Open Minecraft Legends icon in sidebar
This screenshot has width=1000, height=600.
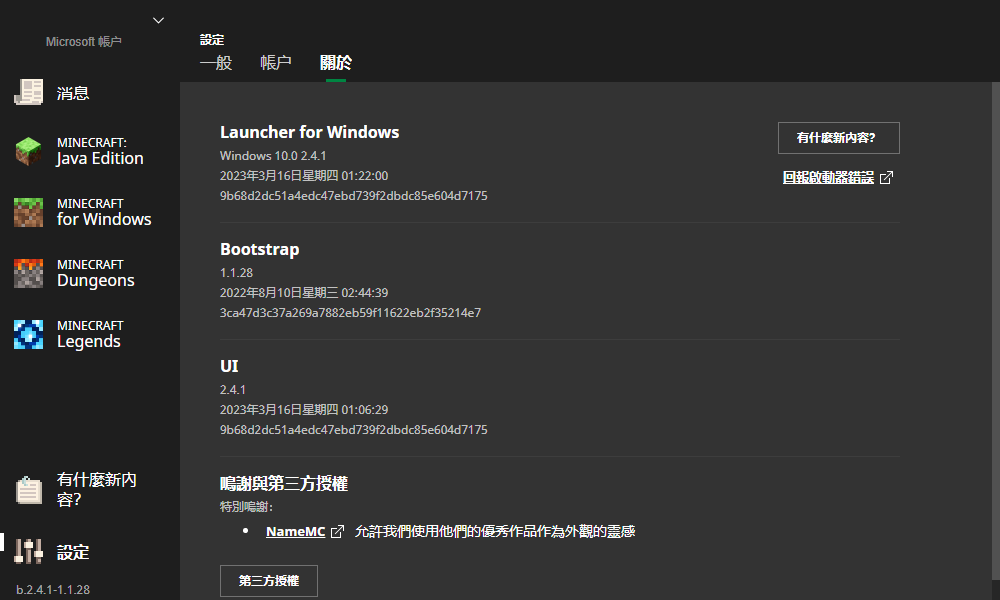(x=29, y=334)
